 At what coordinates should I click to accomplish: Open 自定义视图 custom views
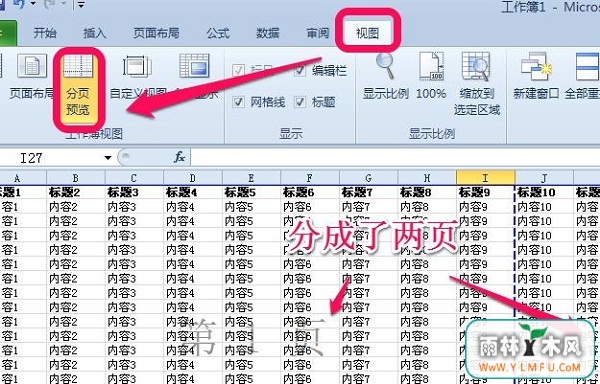[x=138, y=76]
